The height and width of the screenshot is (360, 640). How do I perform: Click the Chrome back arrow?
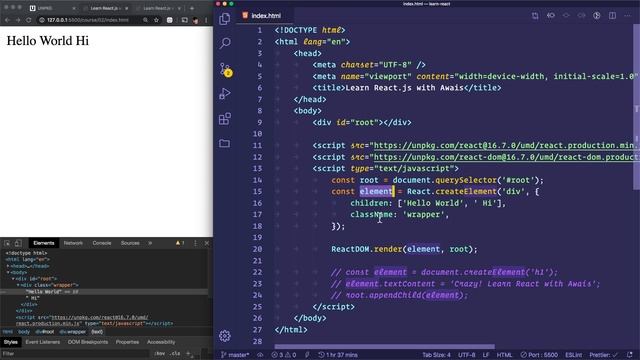pyautogui.click(x=7, y=20)
